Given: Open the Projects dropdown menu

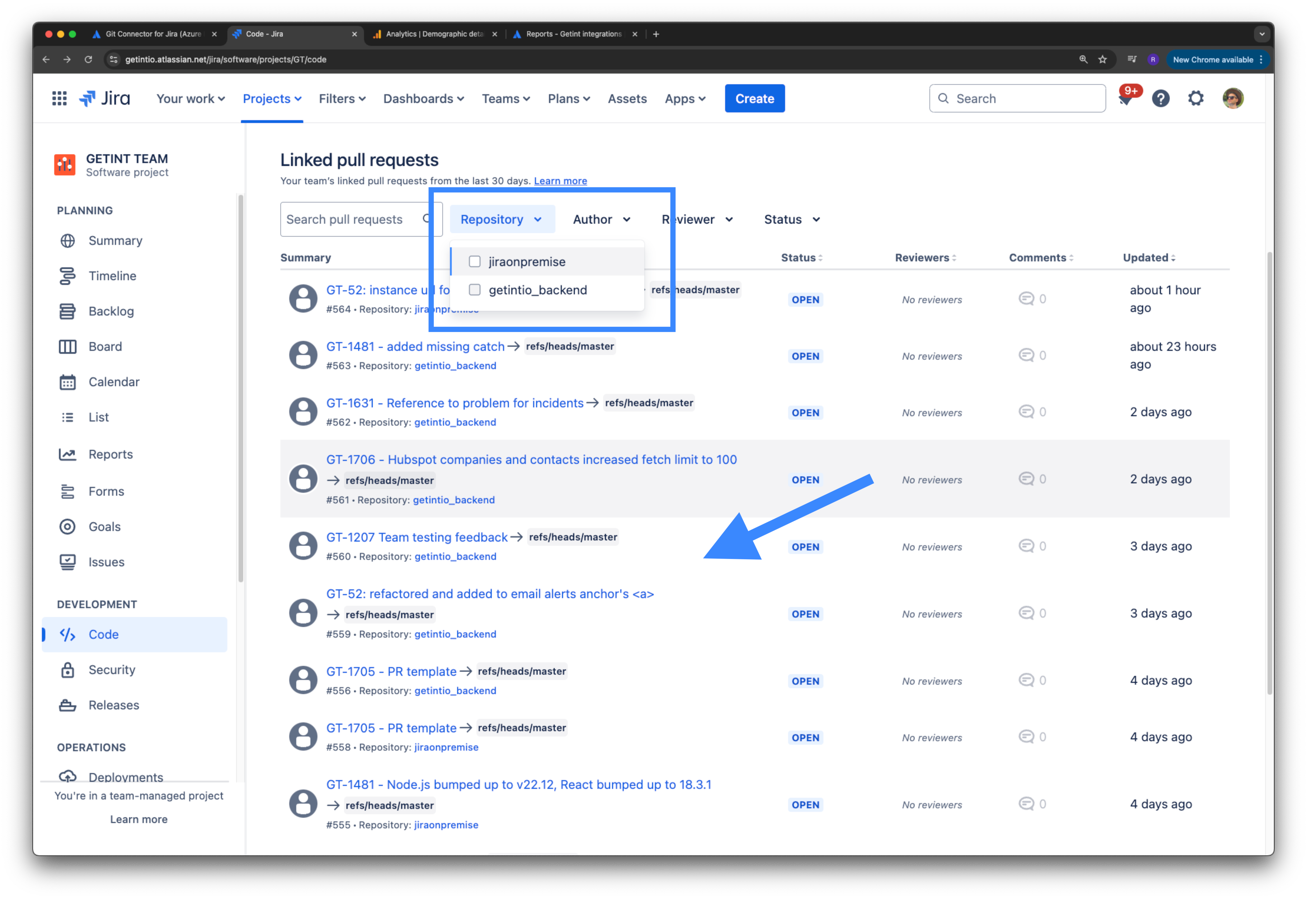Looking at the screenshot, I should coord(272,98).
